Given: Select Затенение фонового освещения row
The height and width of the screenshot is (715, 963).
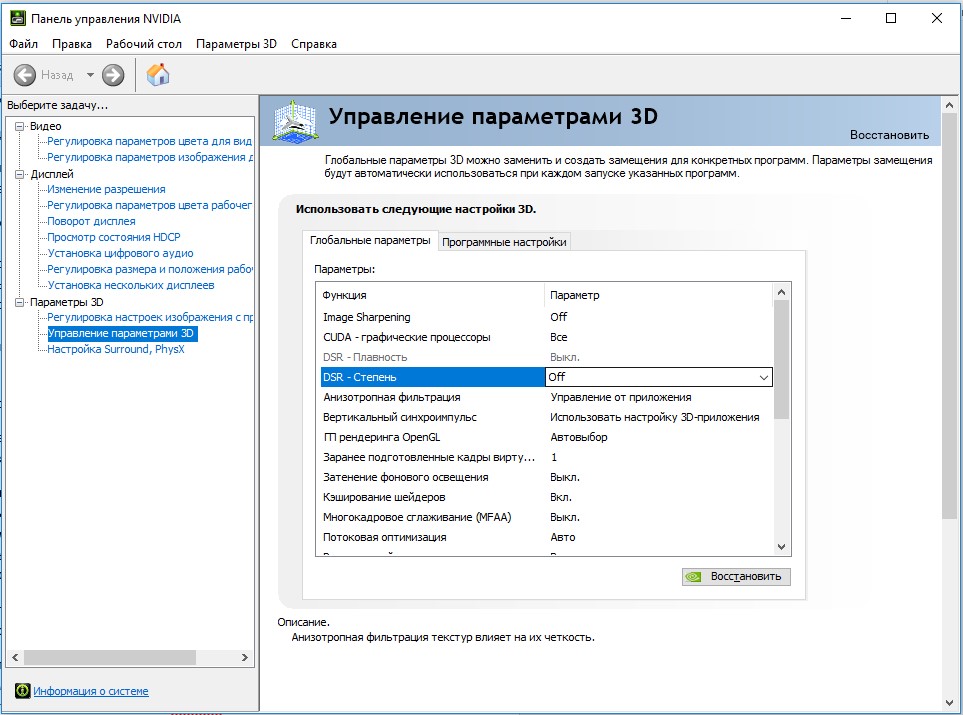Looking at the screenshot, I should tap(546, 477).
